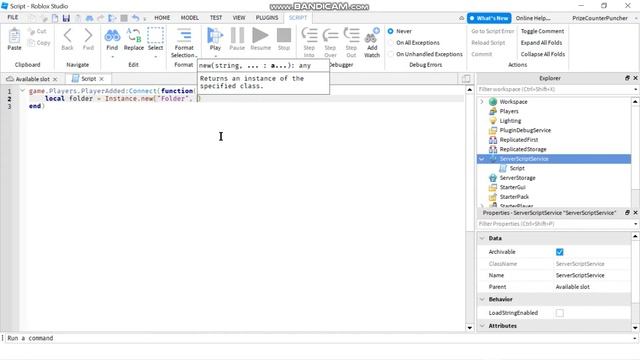Click Step Into debugger icon
Screen dimensions: 640x360
point(309,36)
